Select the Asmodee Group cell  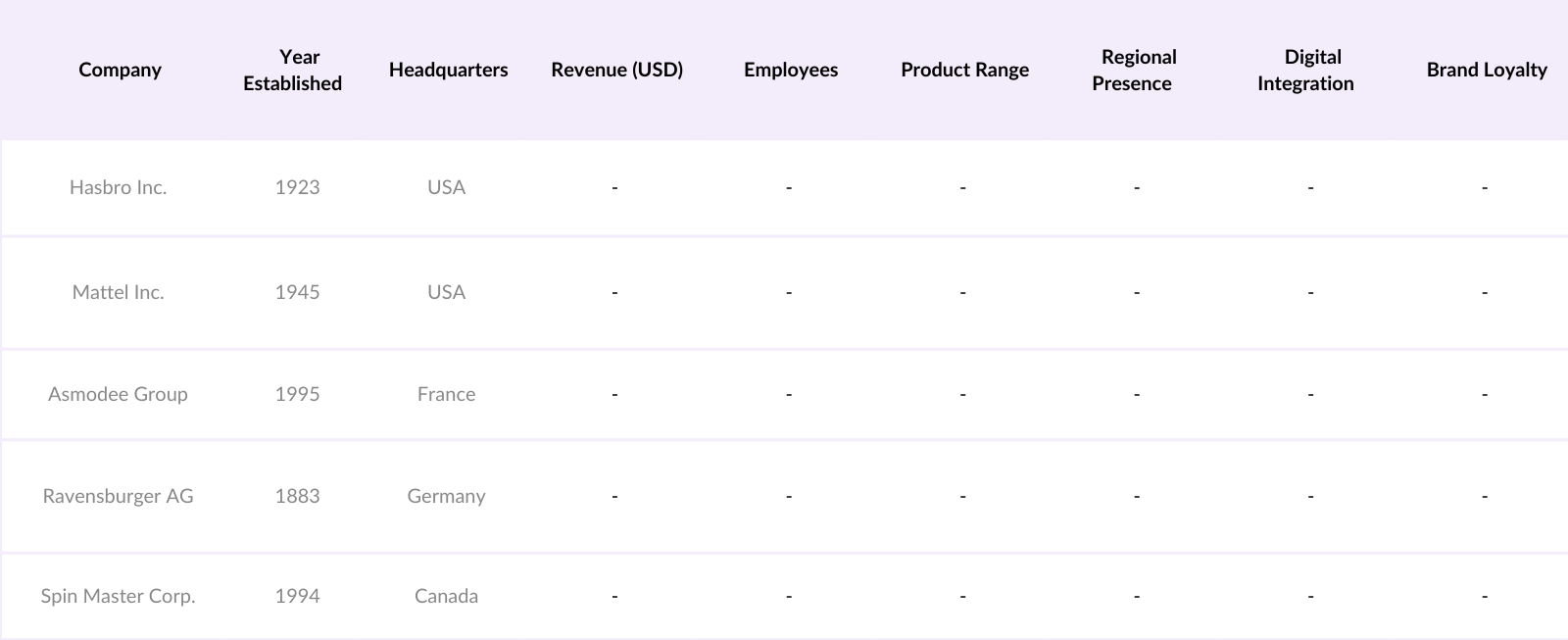click(x=118, y=394)
